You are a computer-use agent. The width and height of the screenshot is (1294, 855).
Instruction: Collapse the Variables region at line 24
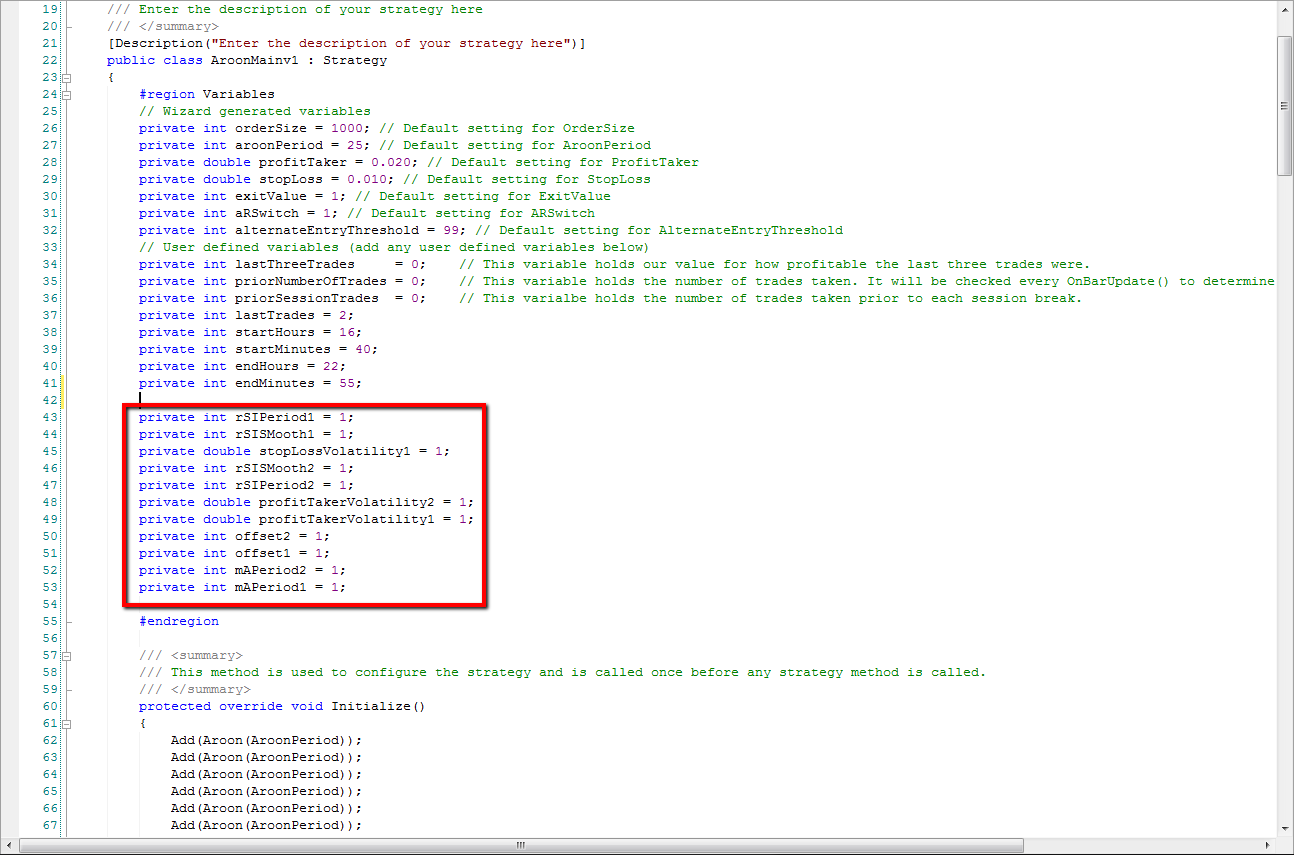click(x=67, y=94)
